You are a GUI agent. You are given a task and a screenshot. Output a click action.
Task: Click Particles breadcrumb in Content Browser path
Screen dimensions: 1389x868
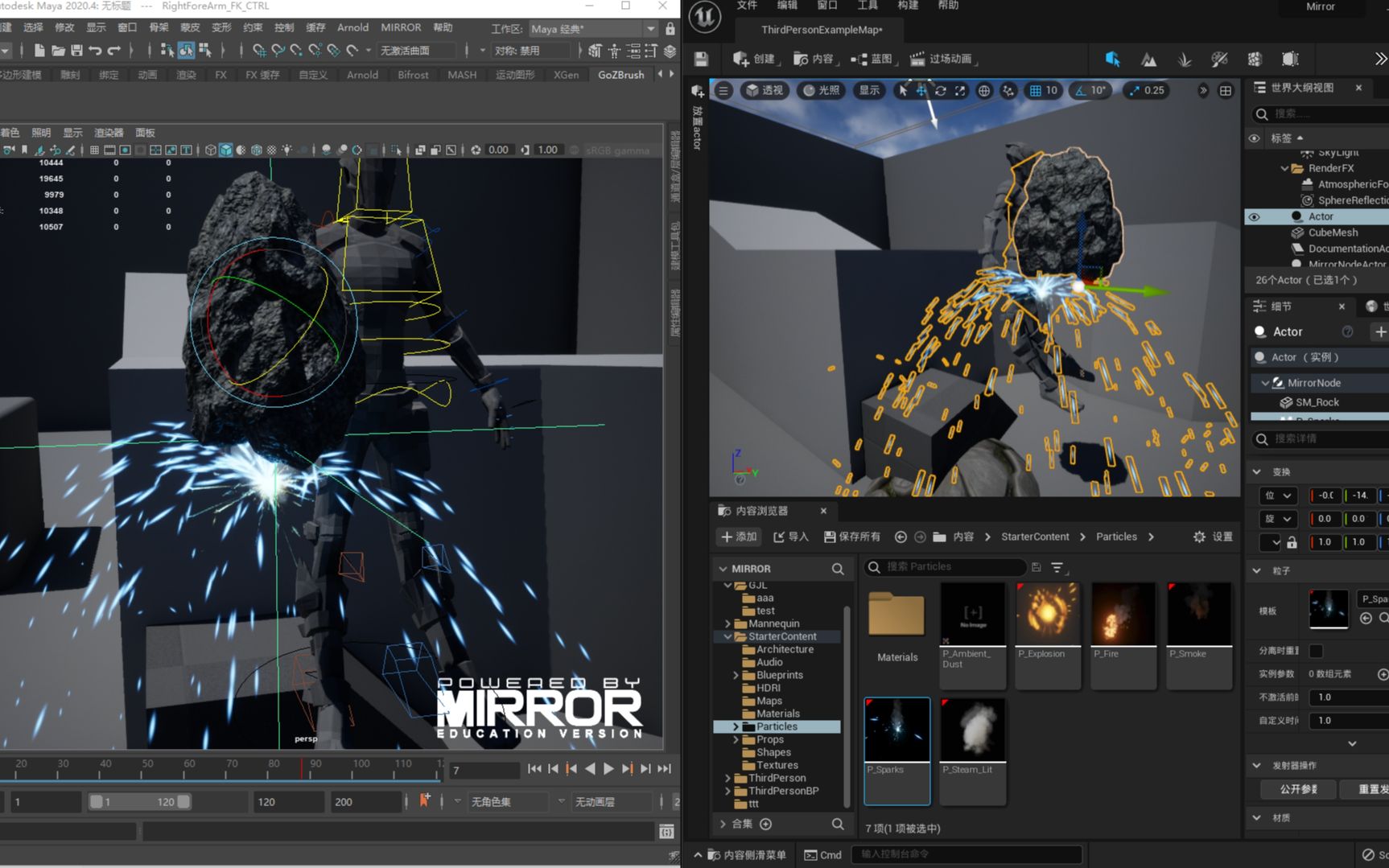[1116, 537]
